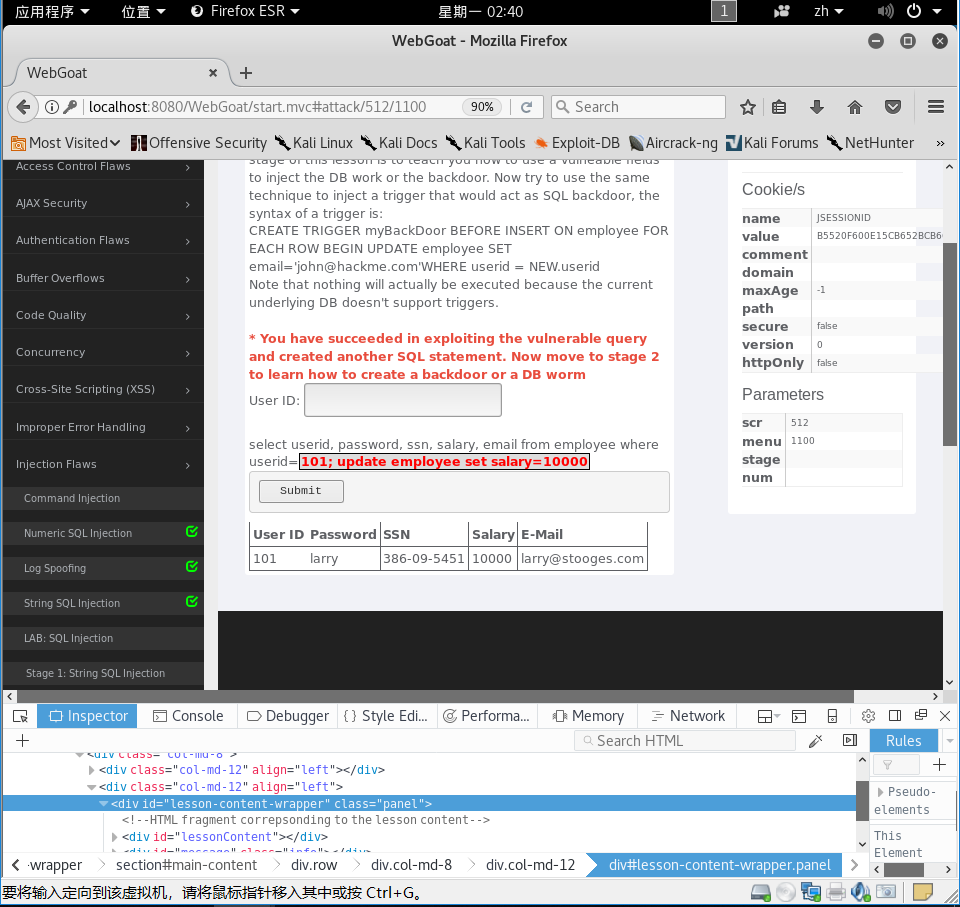Open LAB: SQL Injection lesson
Image resolution: width=960 pixels, height=907 pixels.
[x=103, y=638]
